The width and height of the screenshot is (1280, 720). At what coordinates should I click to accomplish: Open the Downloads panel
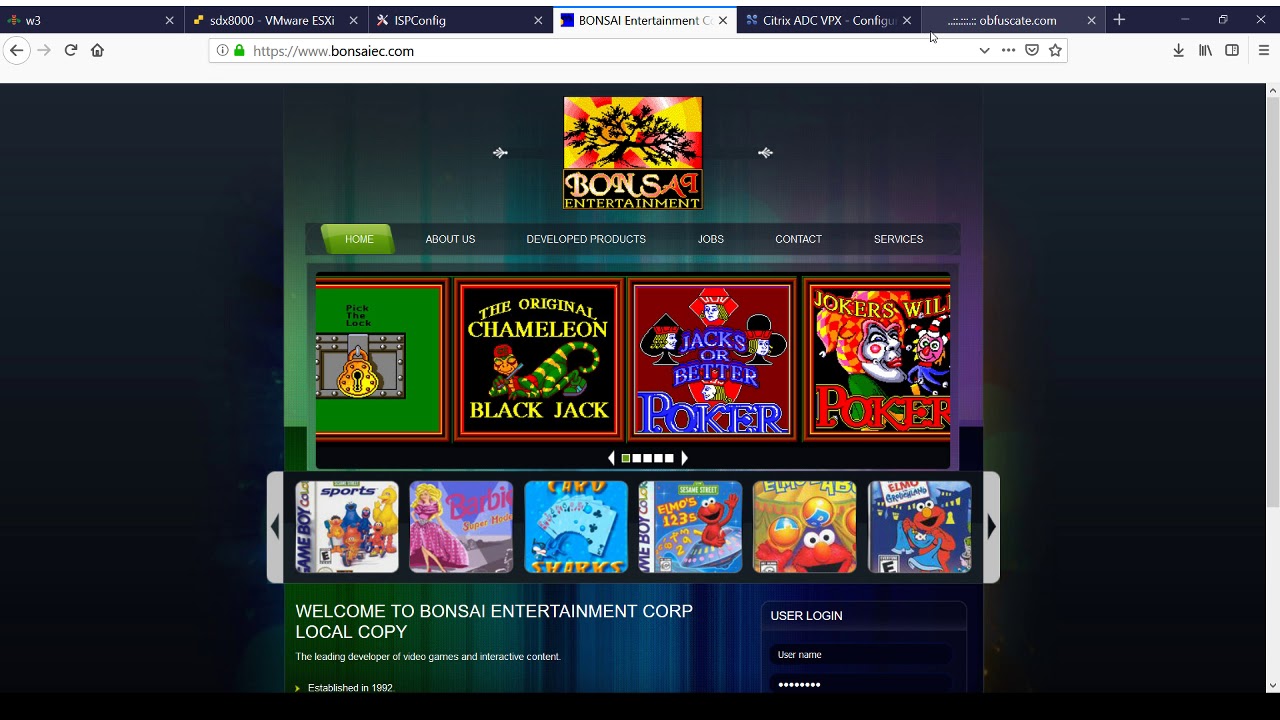(x=1178, y=50)
